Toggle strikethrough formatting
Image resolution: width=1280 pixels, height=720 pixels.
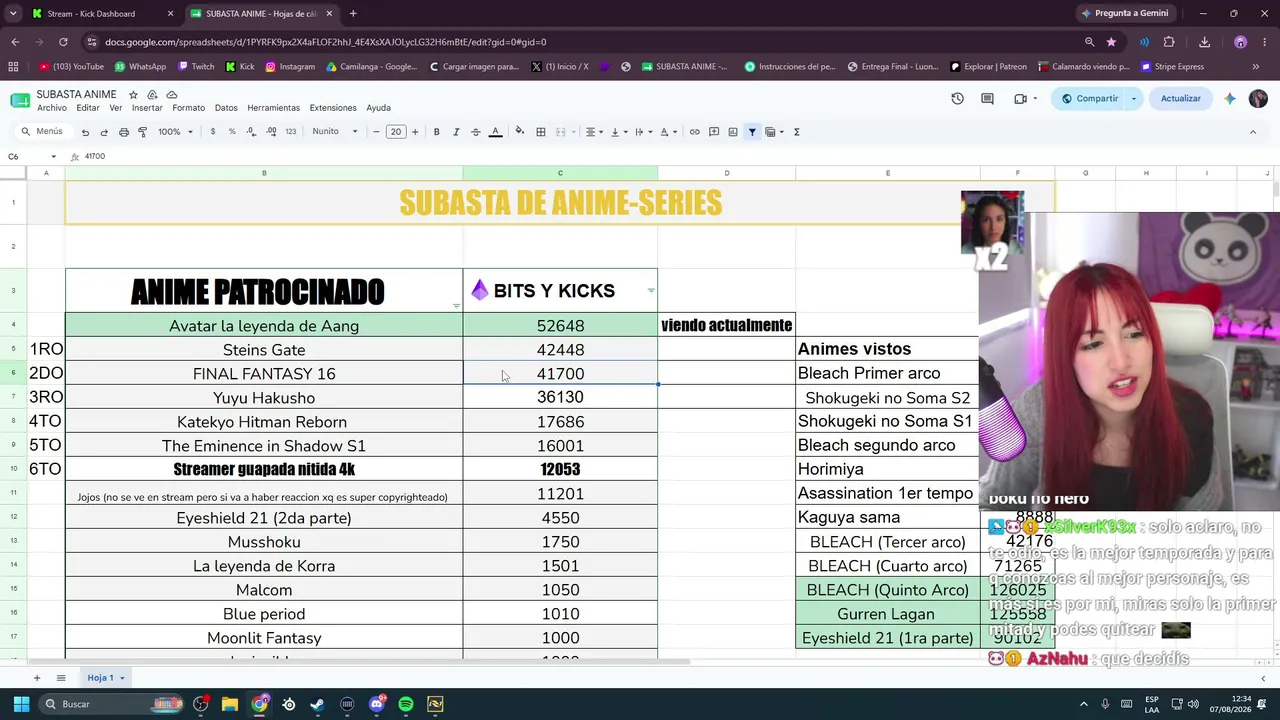tap(476, 132)
